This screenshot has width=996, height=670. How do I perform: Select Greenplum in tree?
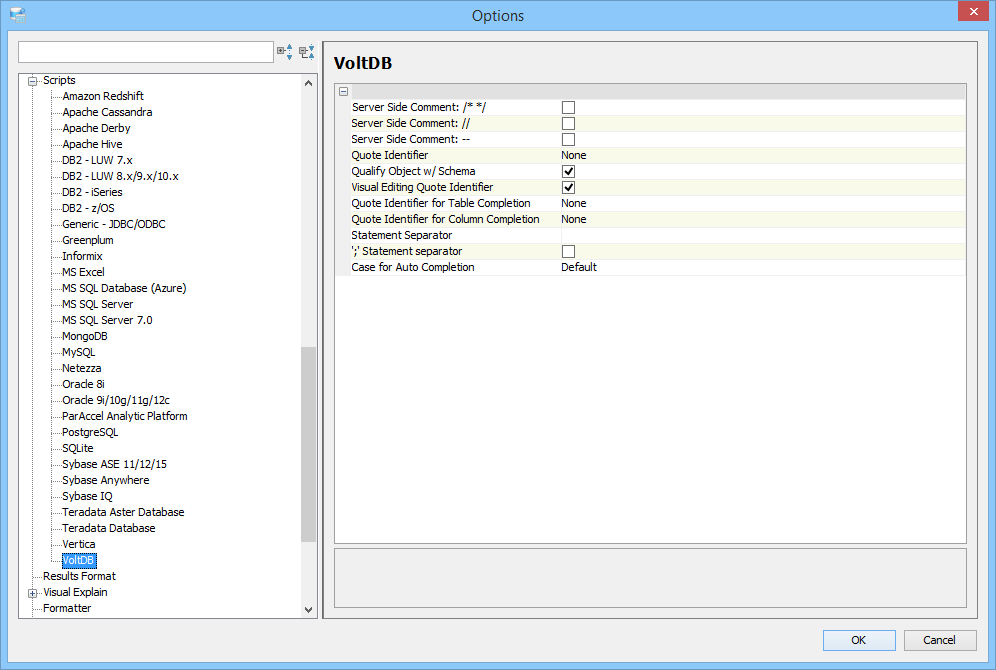(88, 240)
